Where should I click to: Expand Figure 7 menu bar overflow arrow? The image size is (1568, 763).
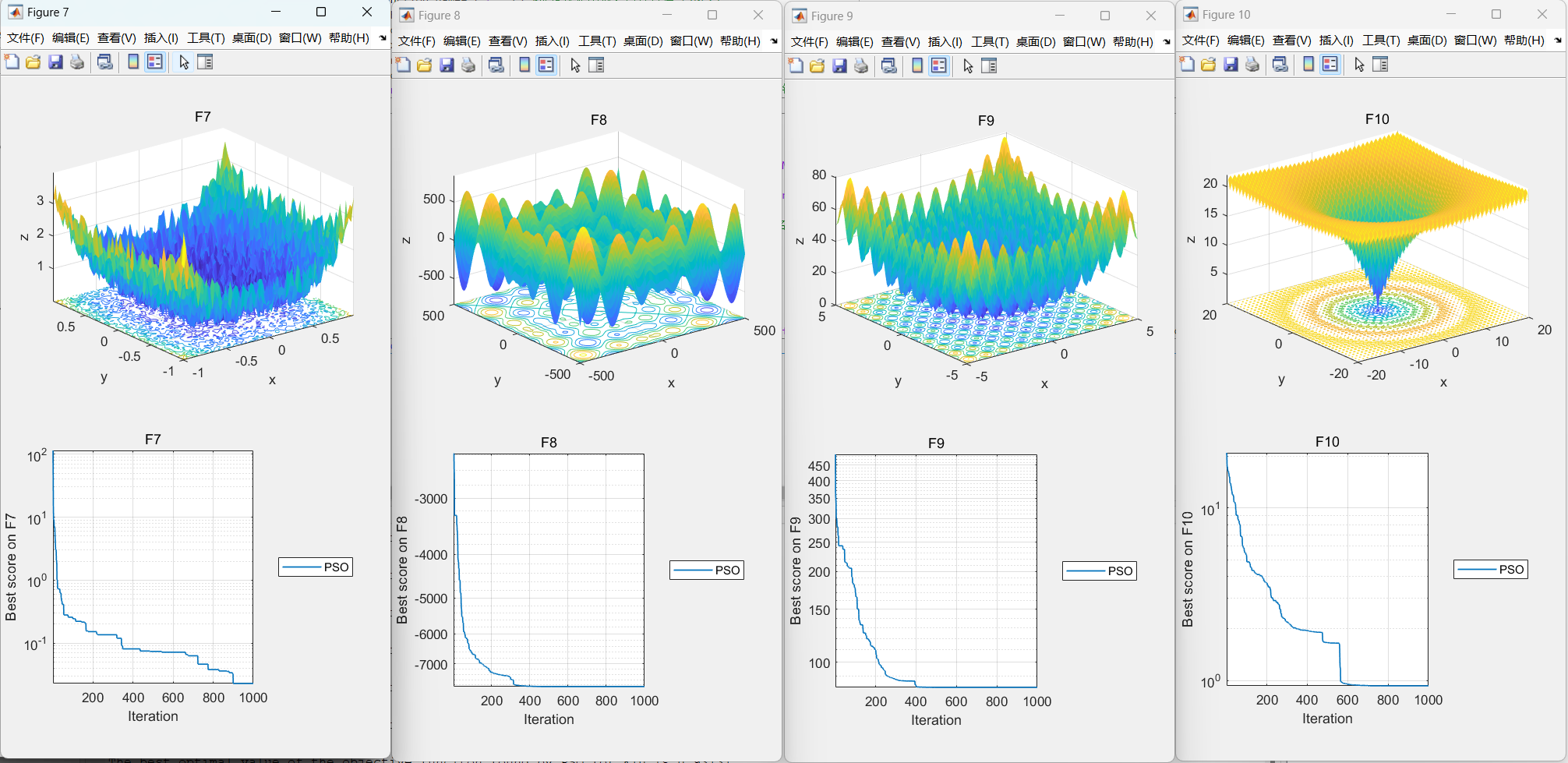pos(383,37)
